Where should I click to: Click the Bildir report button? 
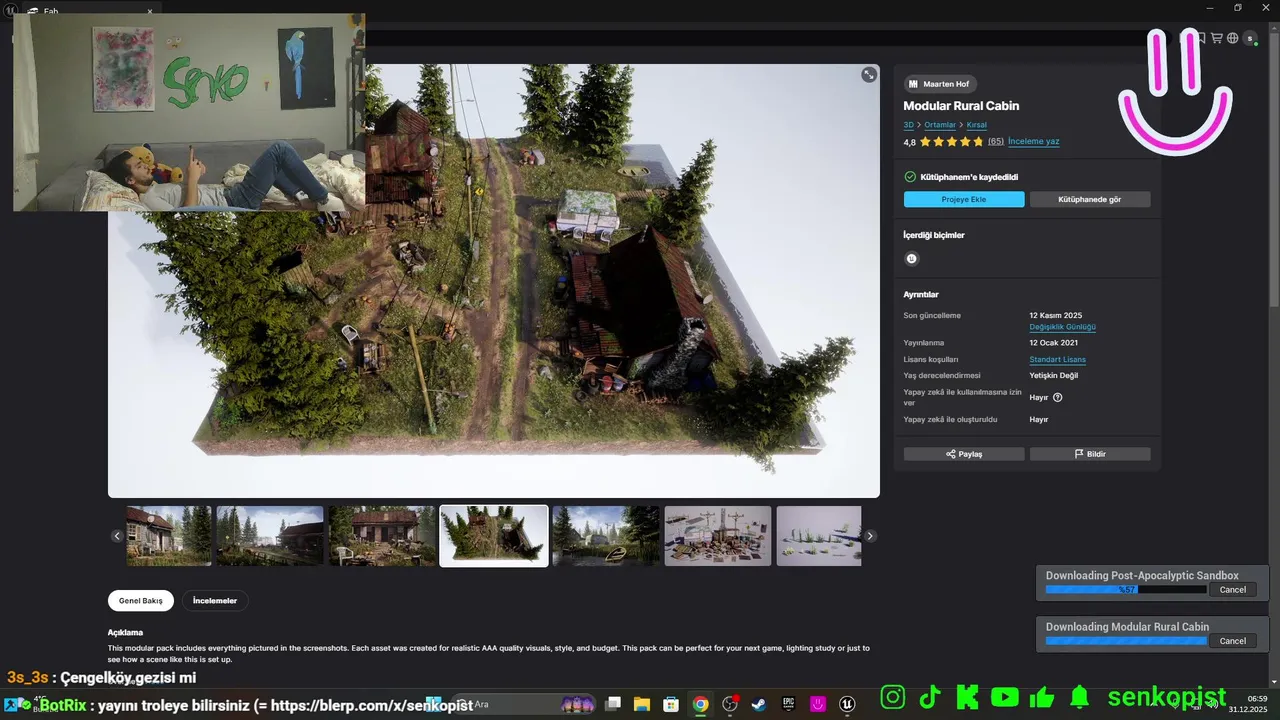(1090, 454)
